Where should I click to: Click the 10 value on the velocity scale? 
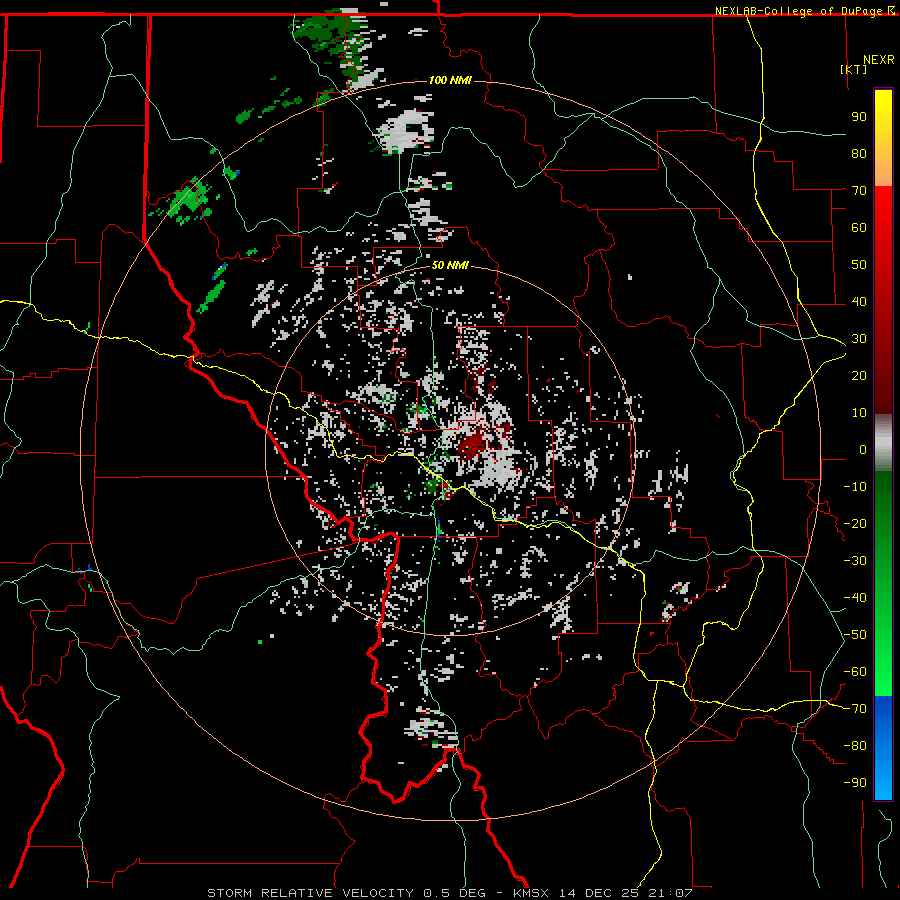(x=859, y=413)
